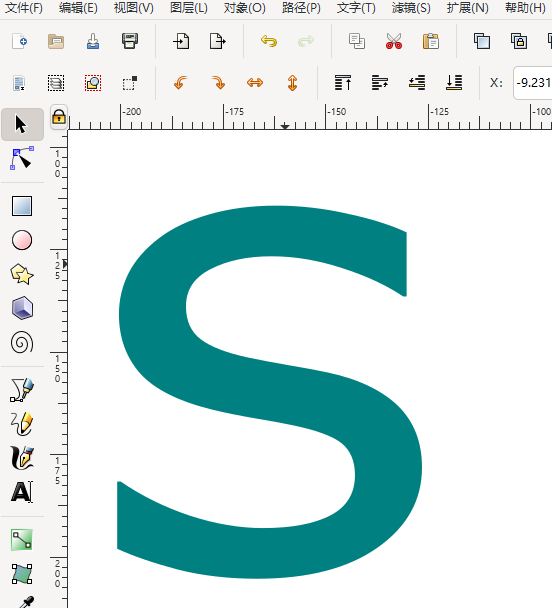Undo the last action
This screenshot has height=608, width=552.
coord(269,41)
